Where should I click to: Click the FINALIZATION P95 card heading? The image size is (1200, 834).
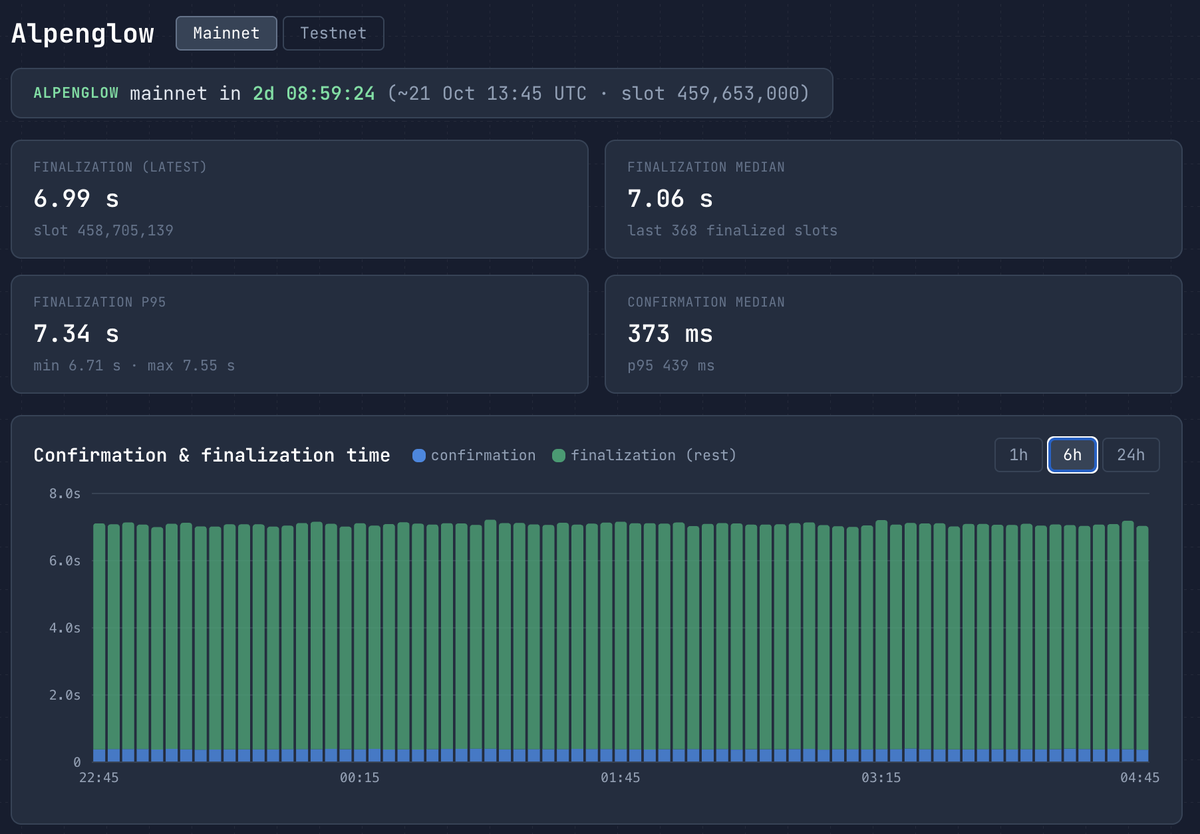pos(99,302)
